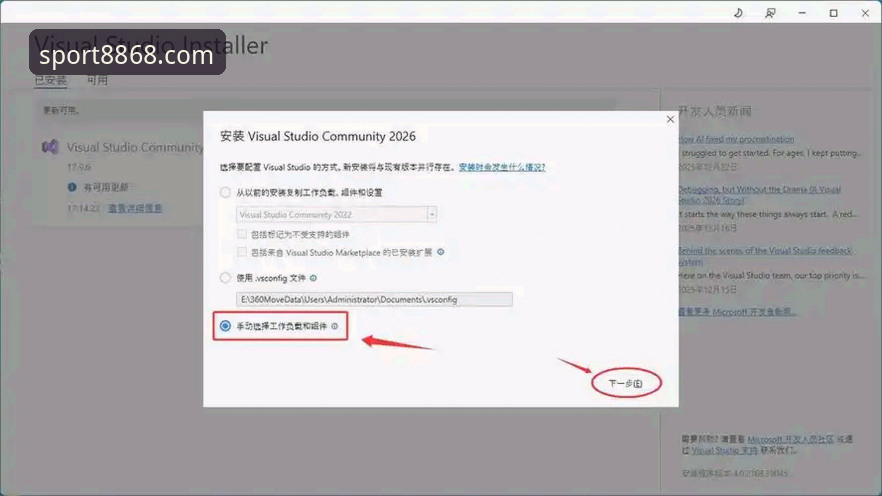Select manually choose workloads and components
The height and width of the screenshot is (496, 882).
click(225, 326)
